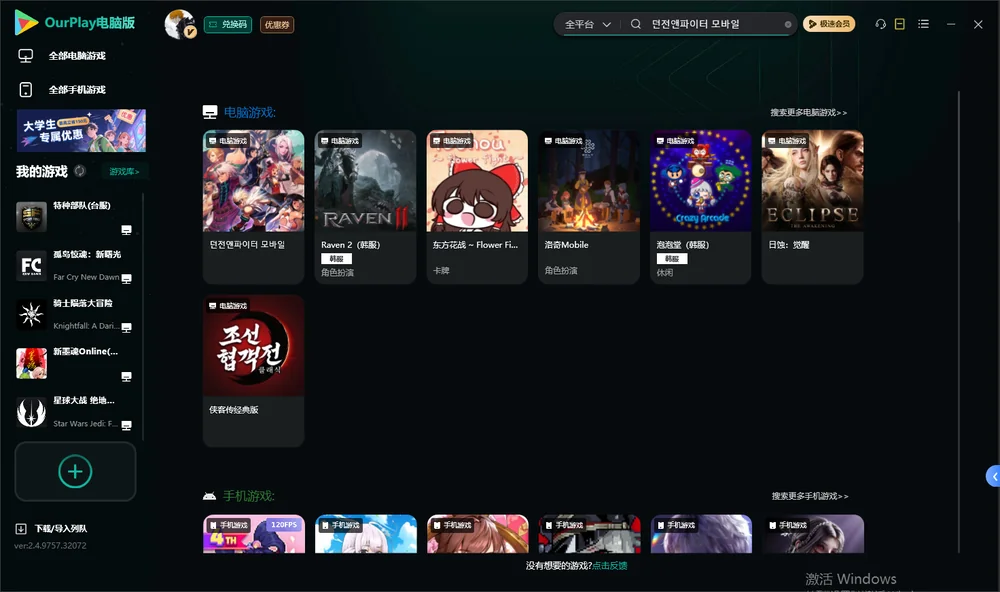Open 新墨魂Online in my games

[x=77, y=363]
